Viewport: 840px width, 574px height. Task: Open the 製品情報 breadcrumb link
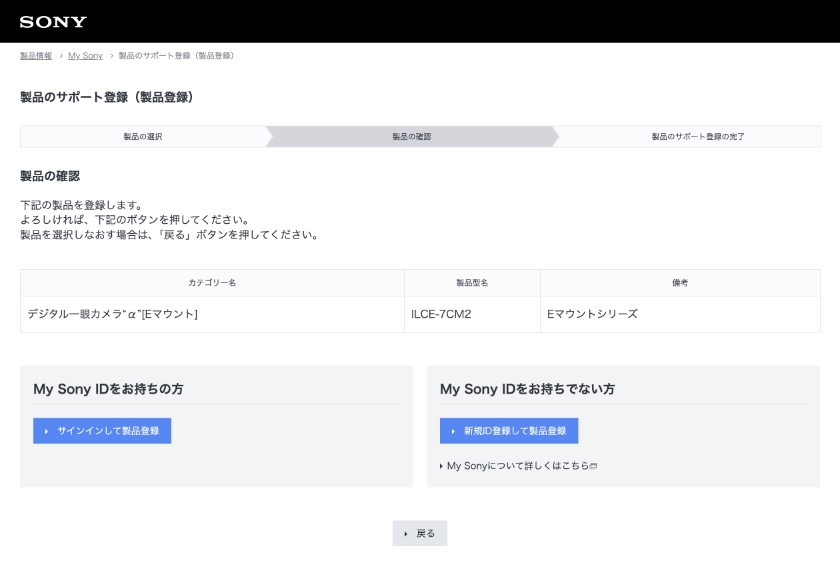36,56
